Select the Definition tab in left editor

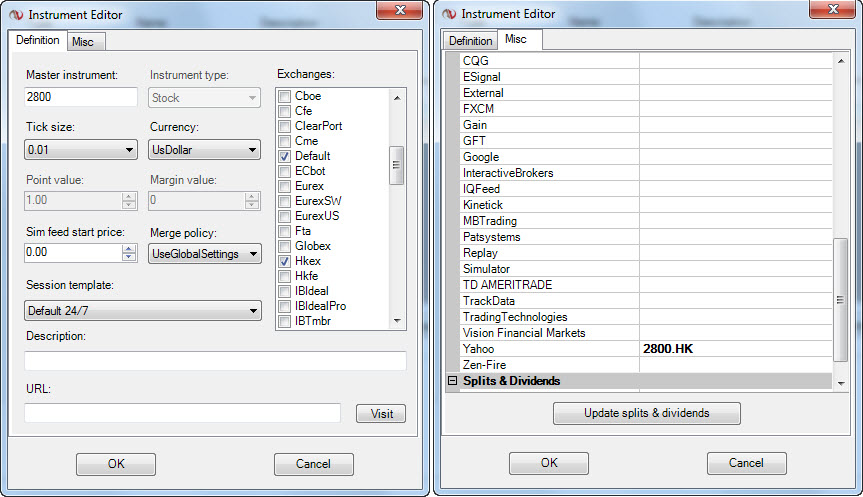click(37, 40)
